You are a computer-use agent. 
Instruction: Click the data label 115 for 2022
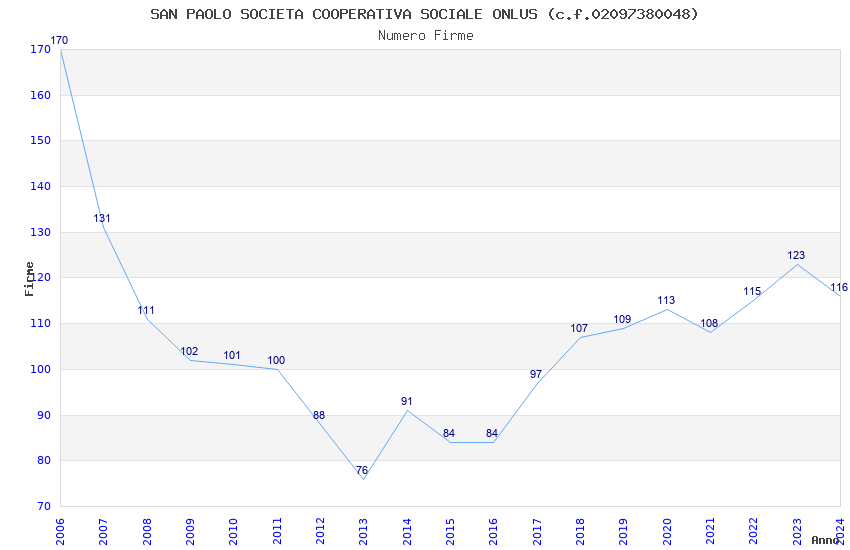pos(752,292)
